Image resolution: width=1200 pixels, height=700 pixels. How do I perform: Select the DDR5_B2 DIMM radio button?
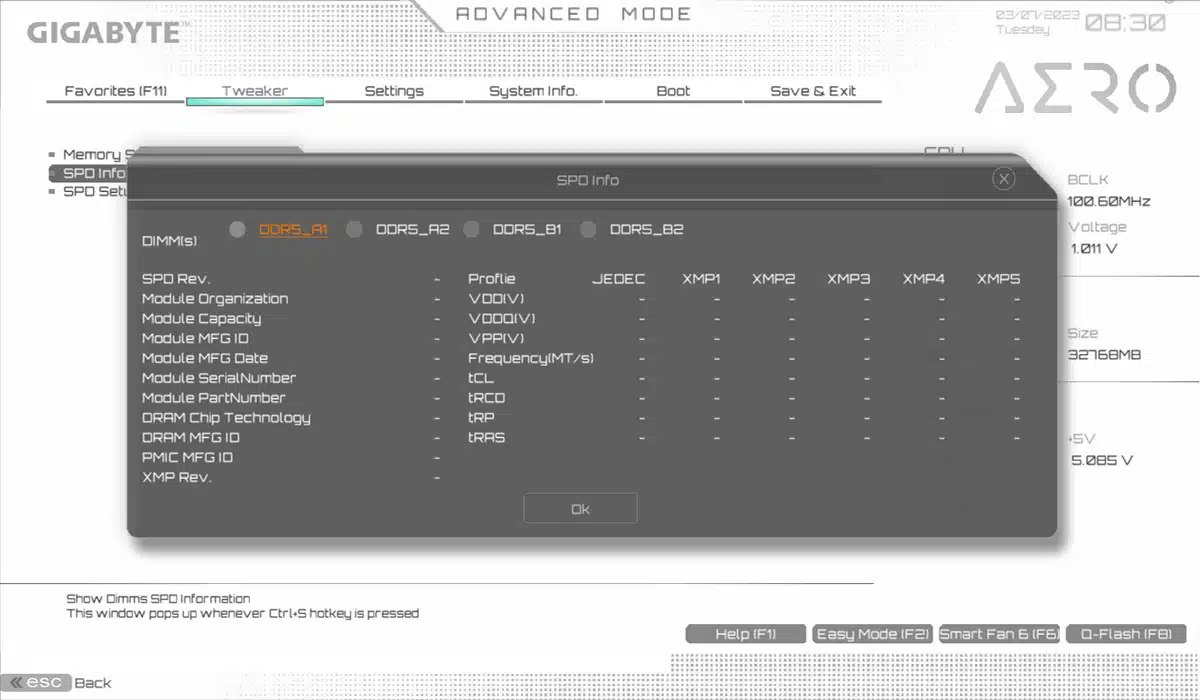click(588, 229)
